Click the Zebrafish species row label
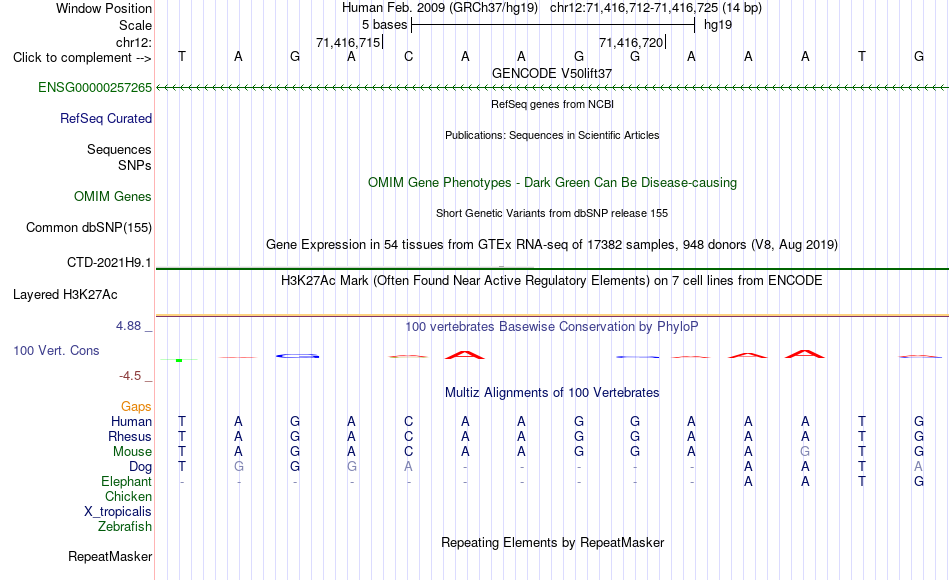 point(125,527)
